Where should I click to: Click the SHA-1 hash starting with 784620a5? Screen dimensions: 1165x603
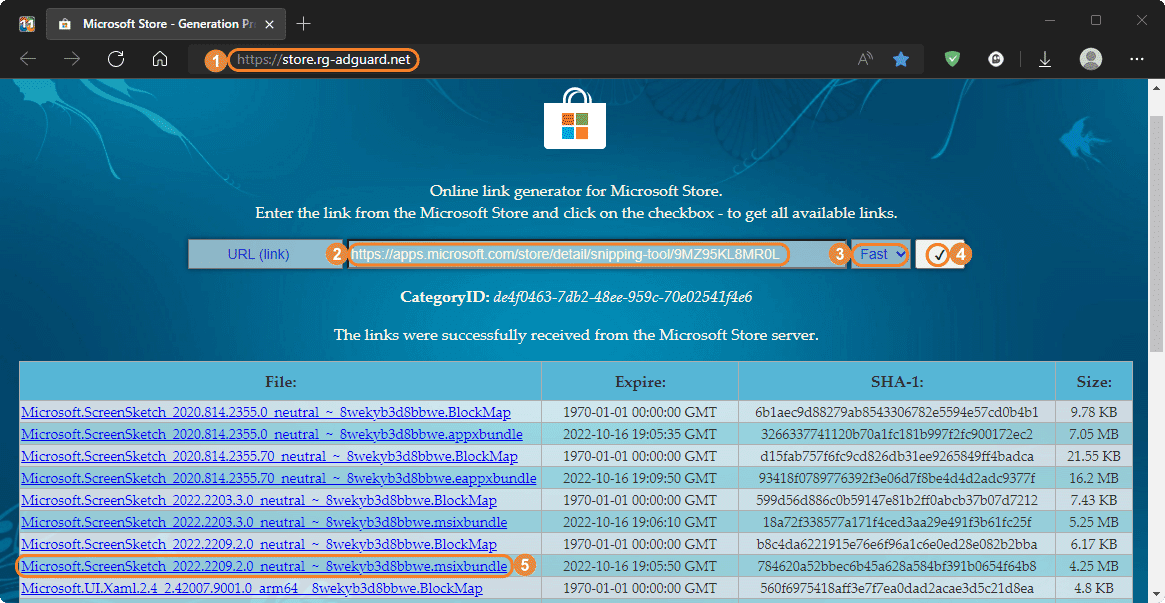(897, 567)
